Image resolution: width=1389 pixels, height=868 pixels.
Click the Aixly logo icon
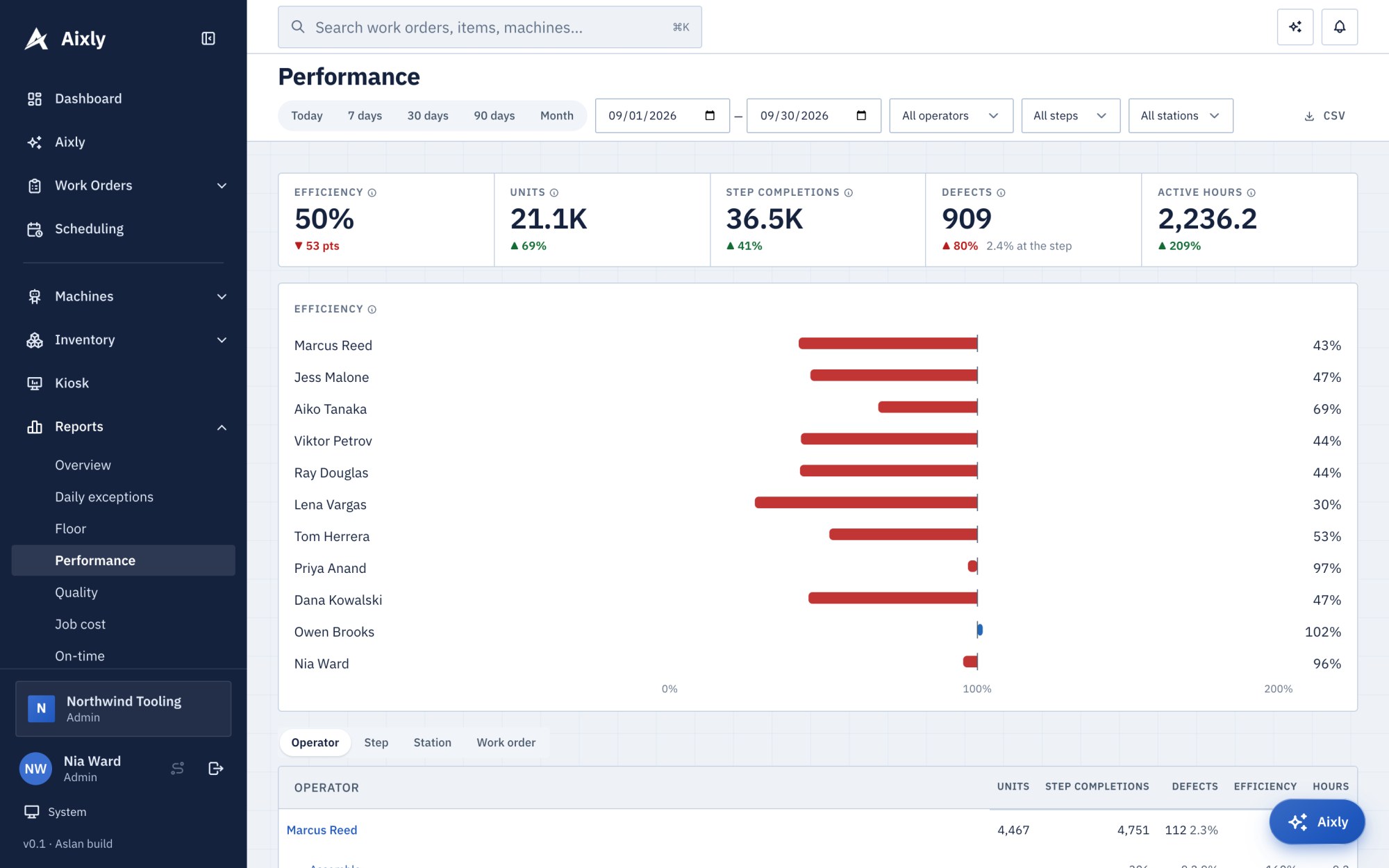(36, 39)
